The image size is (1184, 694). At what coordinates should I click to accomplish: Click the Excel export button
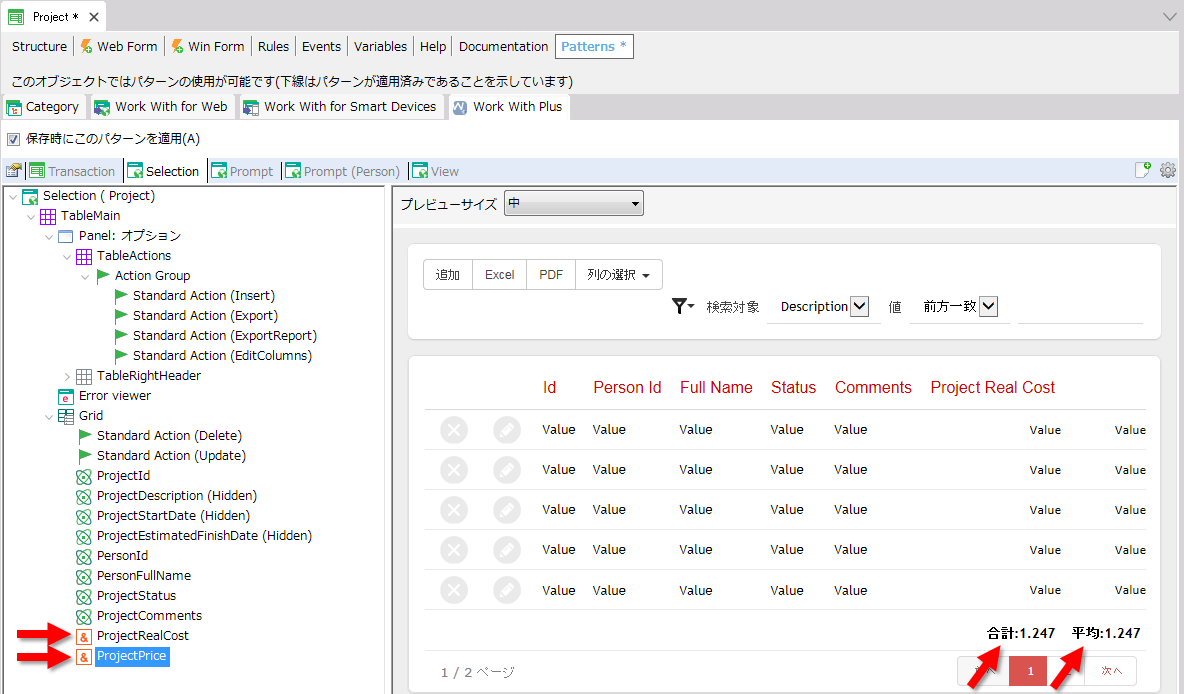click(500, 275)
